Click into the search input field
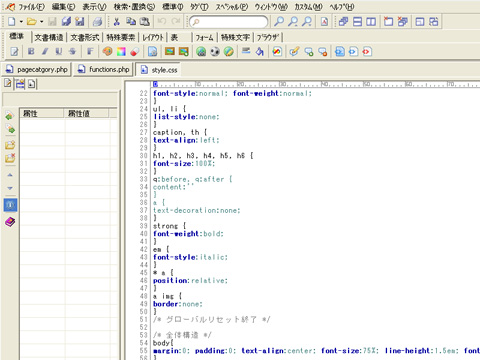 coord(229,22)
